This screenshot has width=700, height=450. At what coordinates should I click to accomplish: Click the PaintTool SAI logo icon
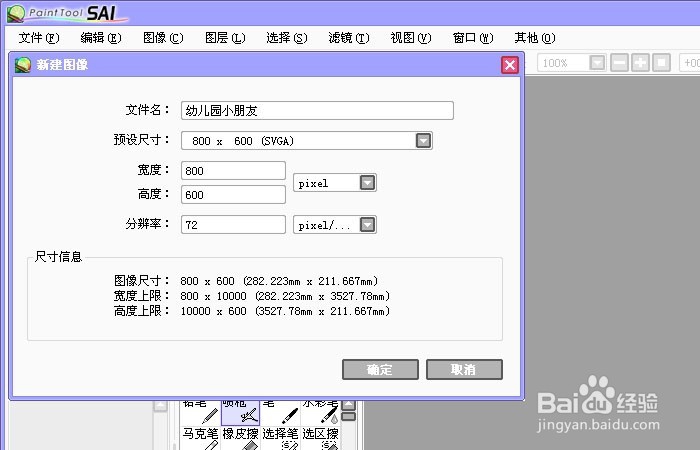click(16, 13)
